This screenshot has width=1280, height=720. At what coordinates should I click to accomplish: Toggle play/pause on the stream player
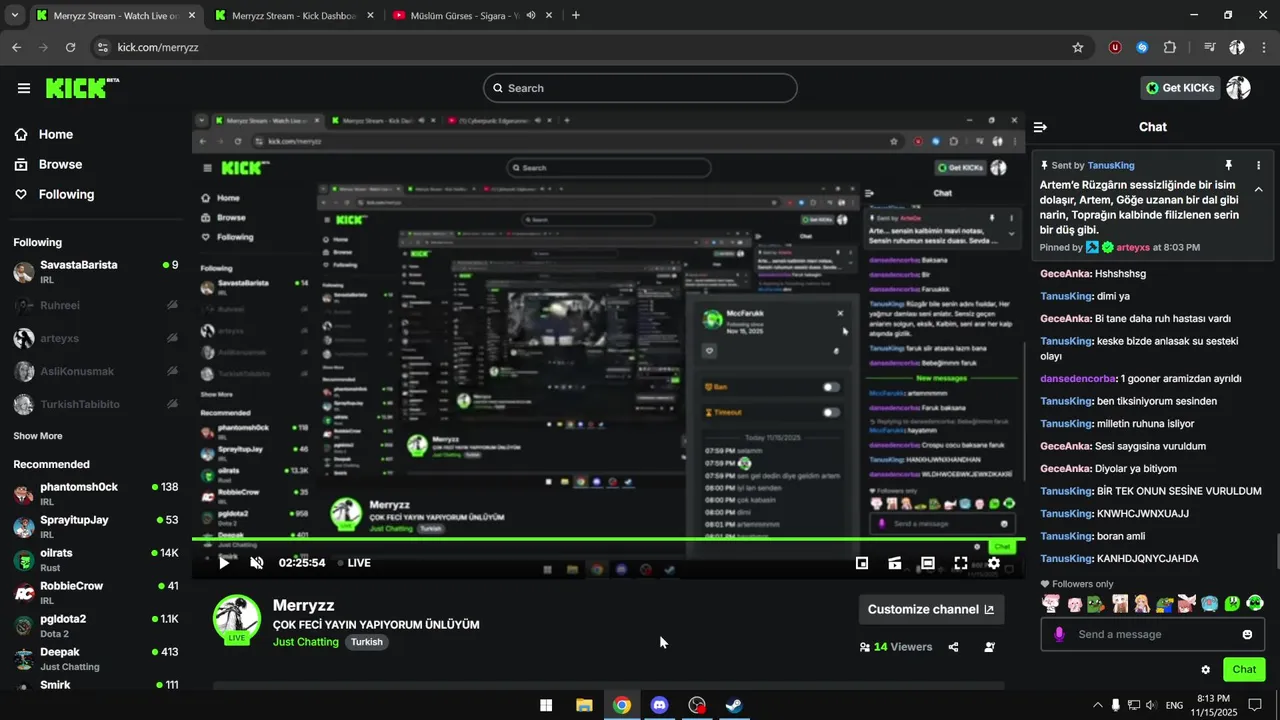224,563
